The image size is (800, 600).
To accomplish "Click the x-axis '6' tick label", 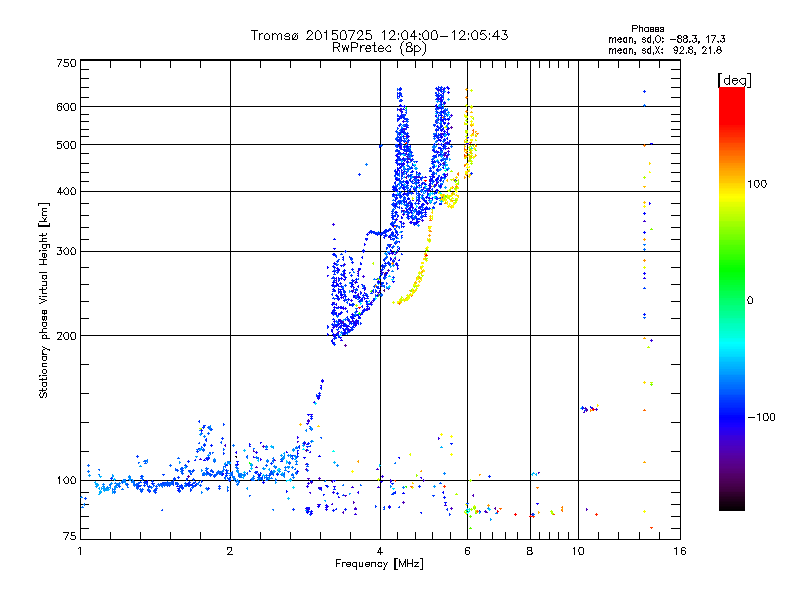I will pyautogui.click(x=467, y=551).
